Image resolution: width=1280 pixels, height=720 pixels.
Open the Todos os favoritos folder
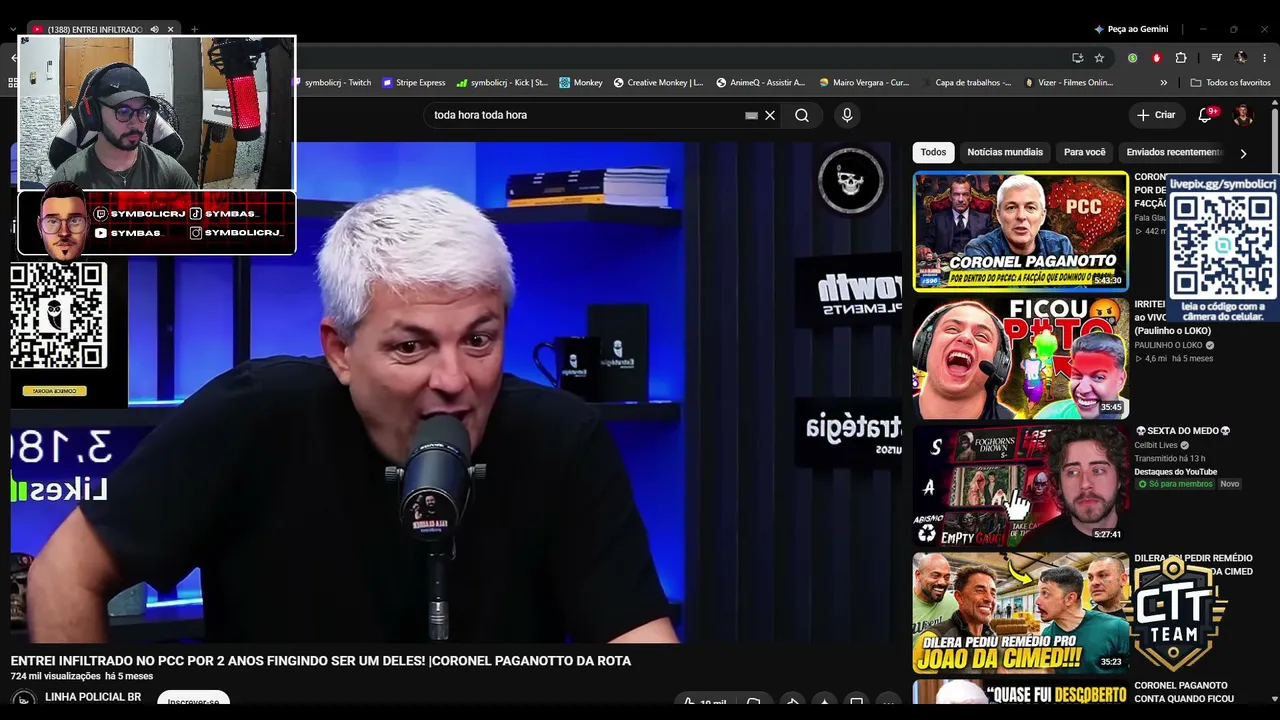pos(1230,83)
